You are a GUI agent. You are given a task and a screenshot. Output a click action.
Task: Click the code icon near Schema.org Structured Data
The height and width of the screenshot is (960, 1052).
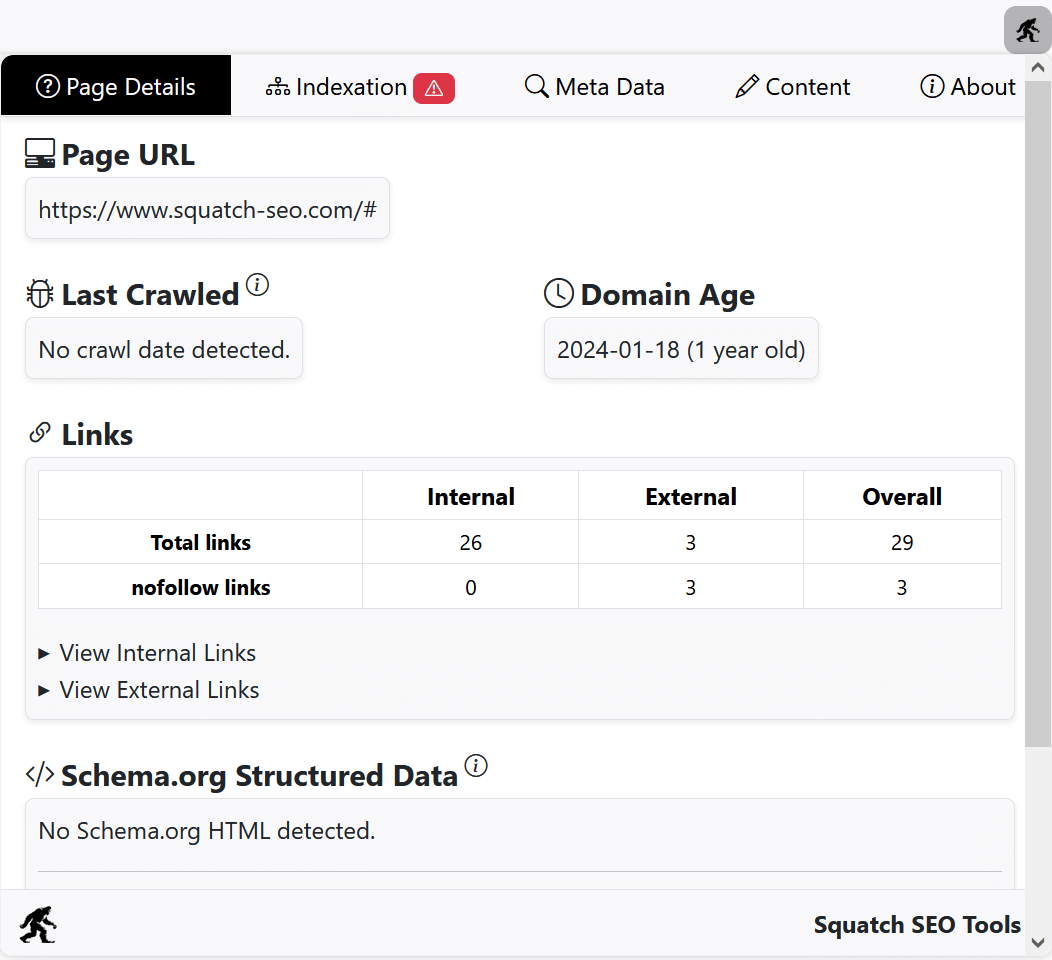[38, 773]
